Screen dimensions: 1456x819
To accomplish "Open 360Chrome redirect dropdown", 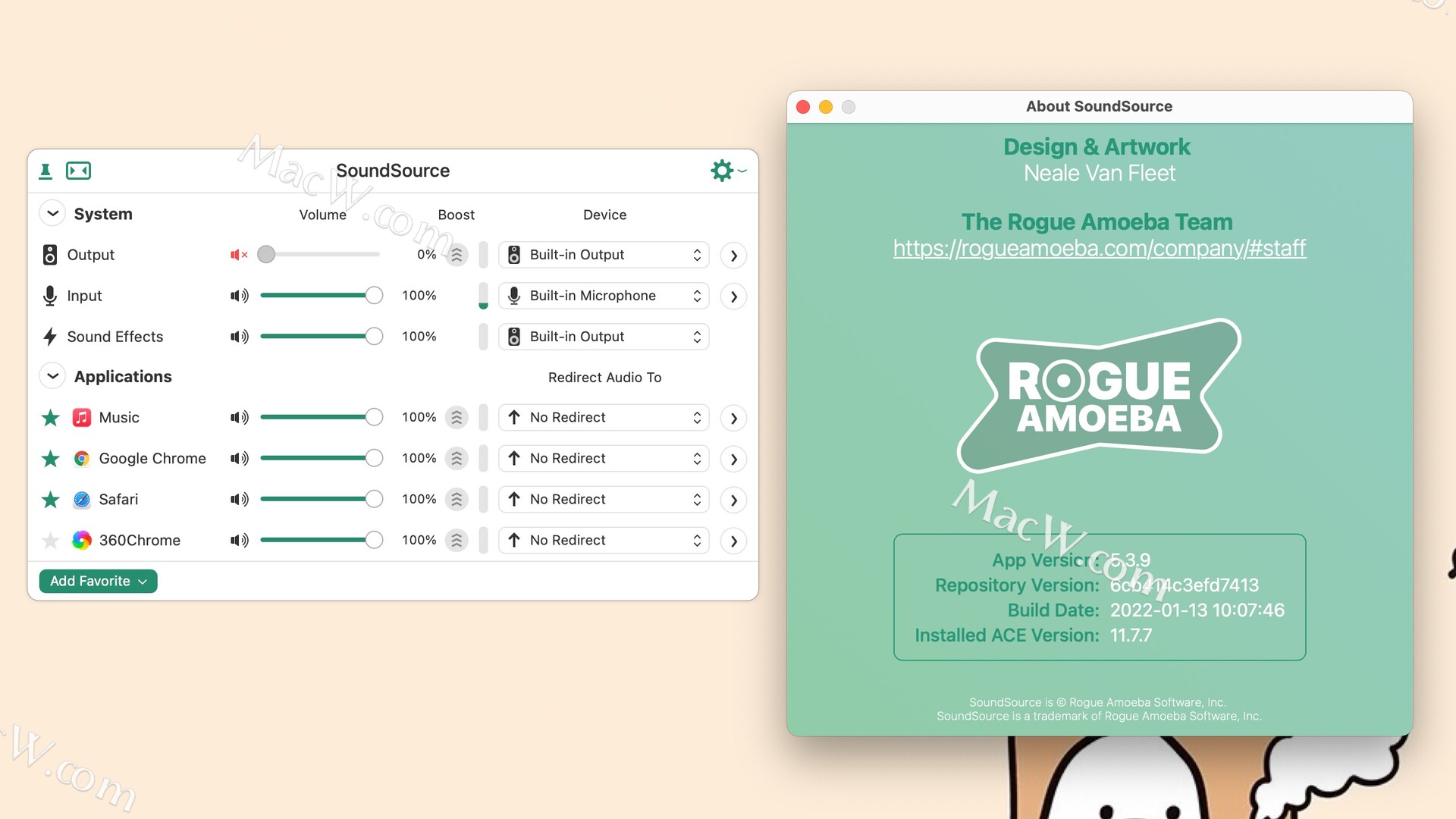I will point(604,540).
